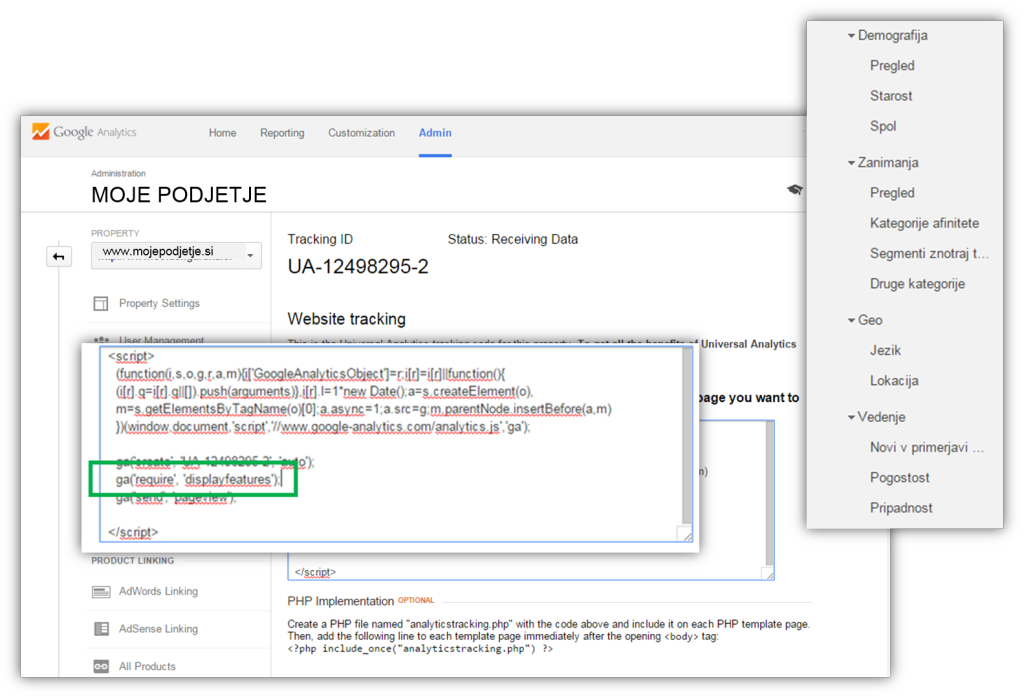Click the AdSense Linking icon

tap(101, 629)
